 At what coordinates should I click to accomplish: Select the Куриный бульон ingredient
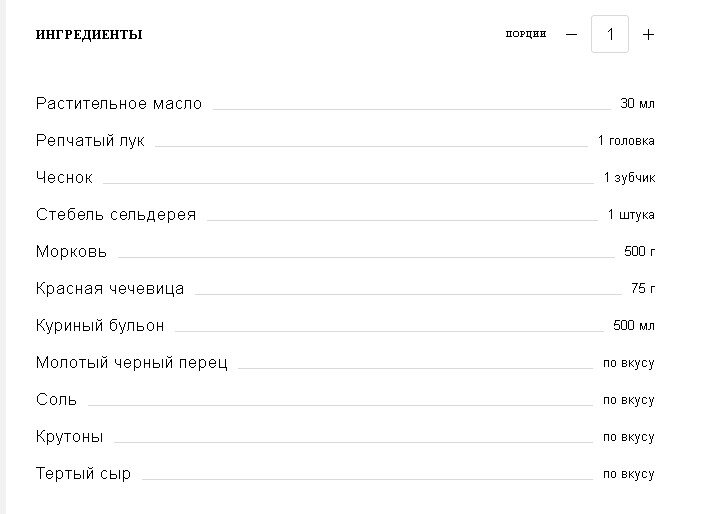click(100, 326)
